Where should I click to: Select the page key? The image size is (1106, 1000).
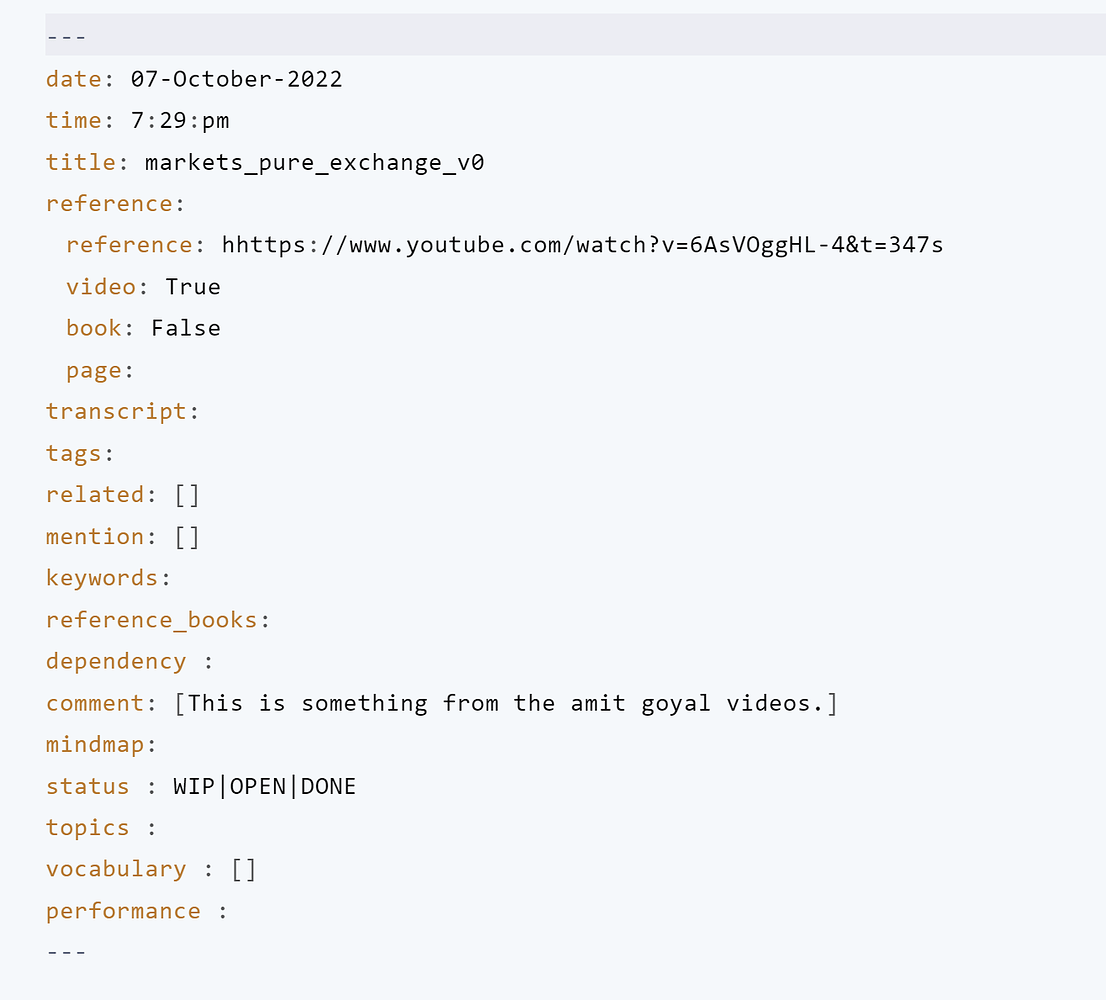coord(94,370)
